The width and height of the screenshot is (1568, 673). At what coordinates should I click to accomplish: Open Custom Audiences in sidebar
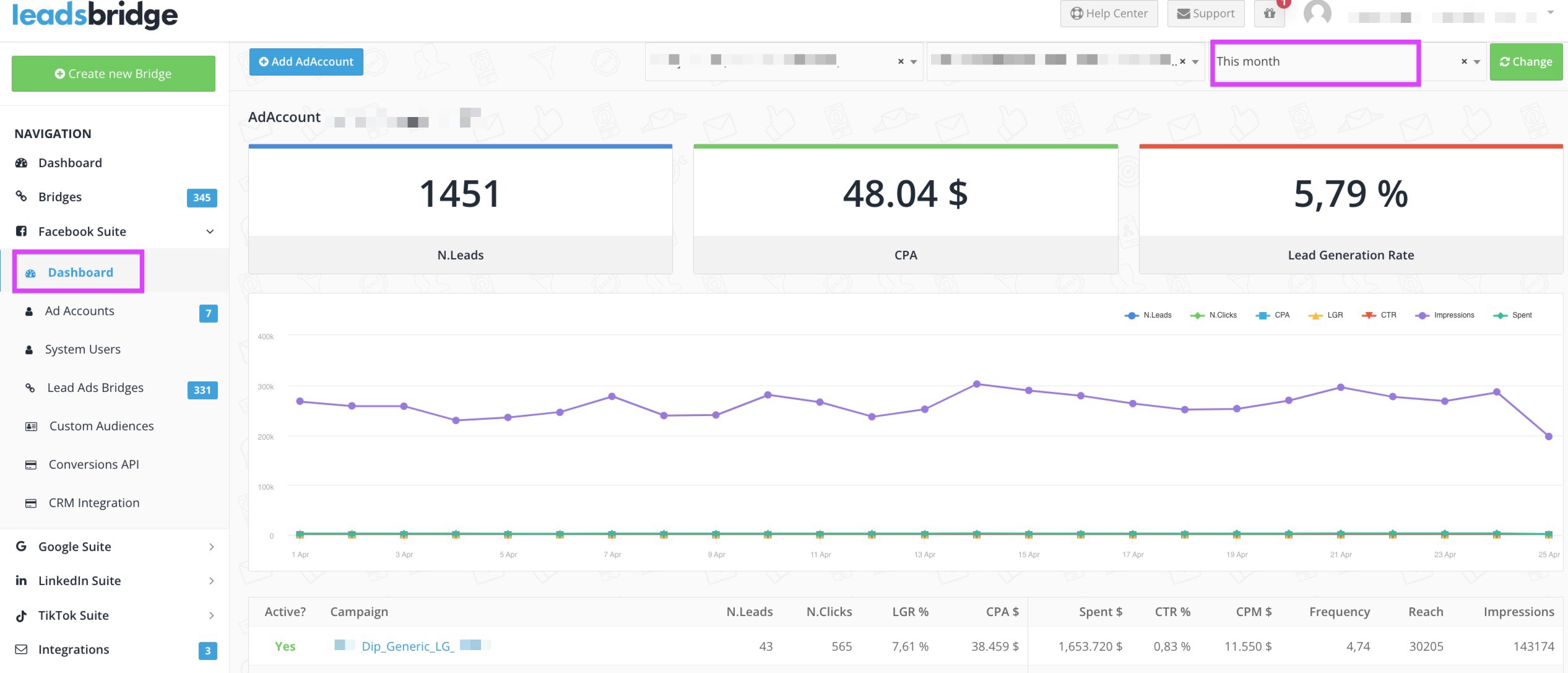102,426
